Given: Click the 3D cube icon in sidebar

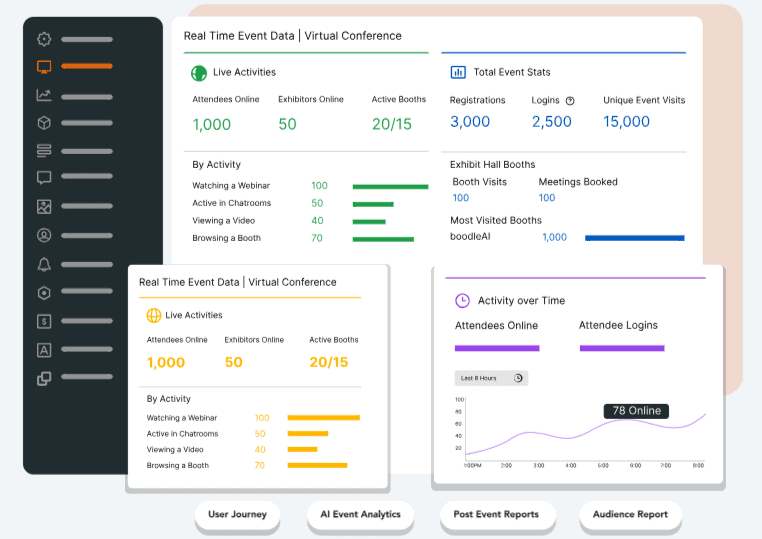Looking at the screenshot, I should pos(44,123).
